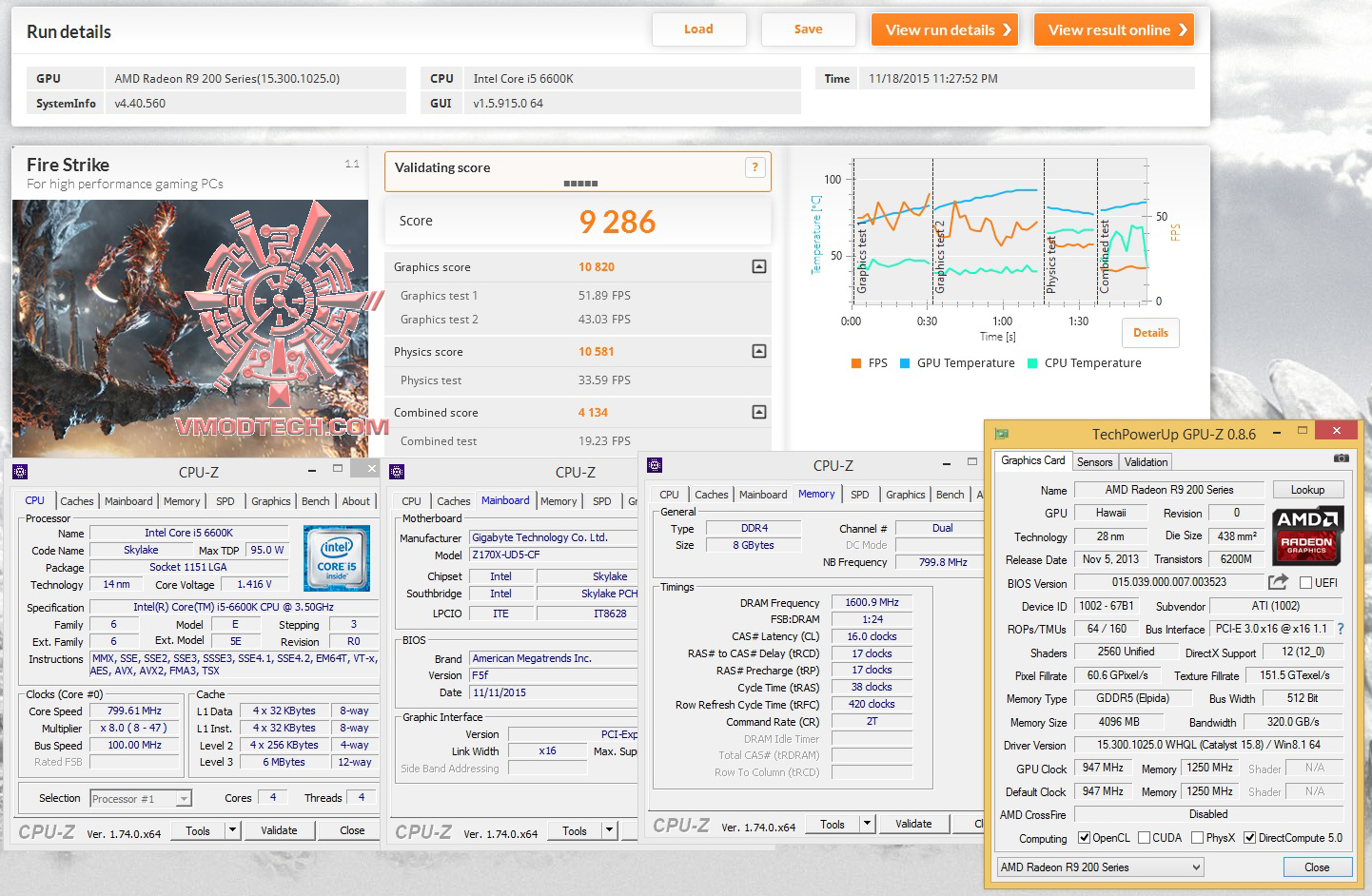This screenshot has width=1372, height=896.
Task: Click the Graphics score value 10 820
Action: tap(597, 267)
